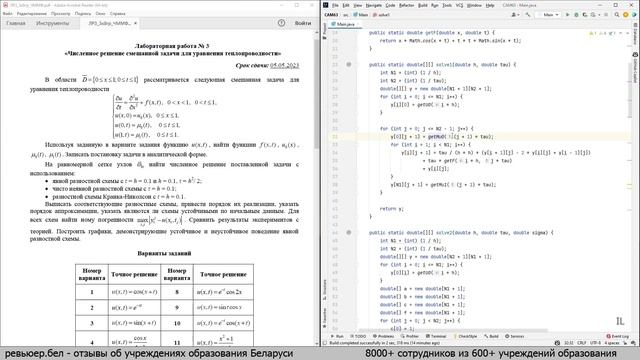Click the solve1 breadcrumb in navigation bar
This screenshot has height=360, width=640.
point(381,15)
